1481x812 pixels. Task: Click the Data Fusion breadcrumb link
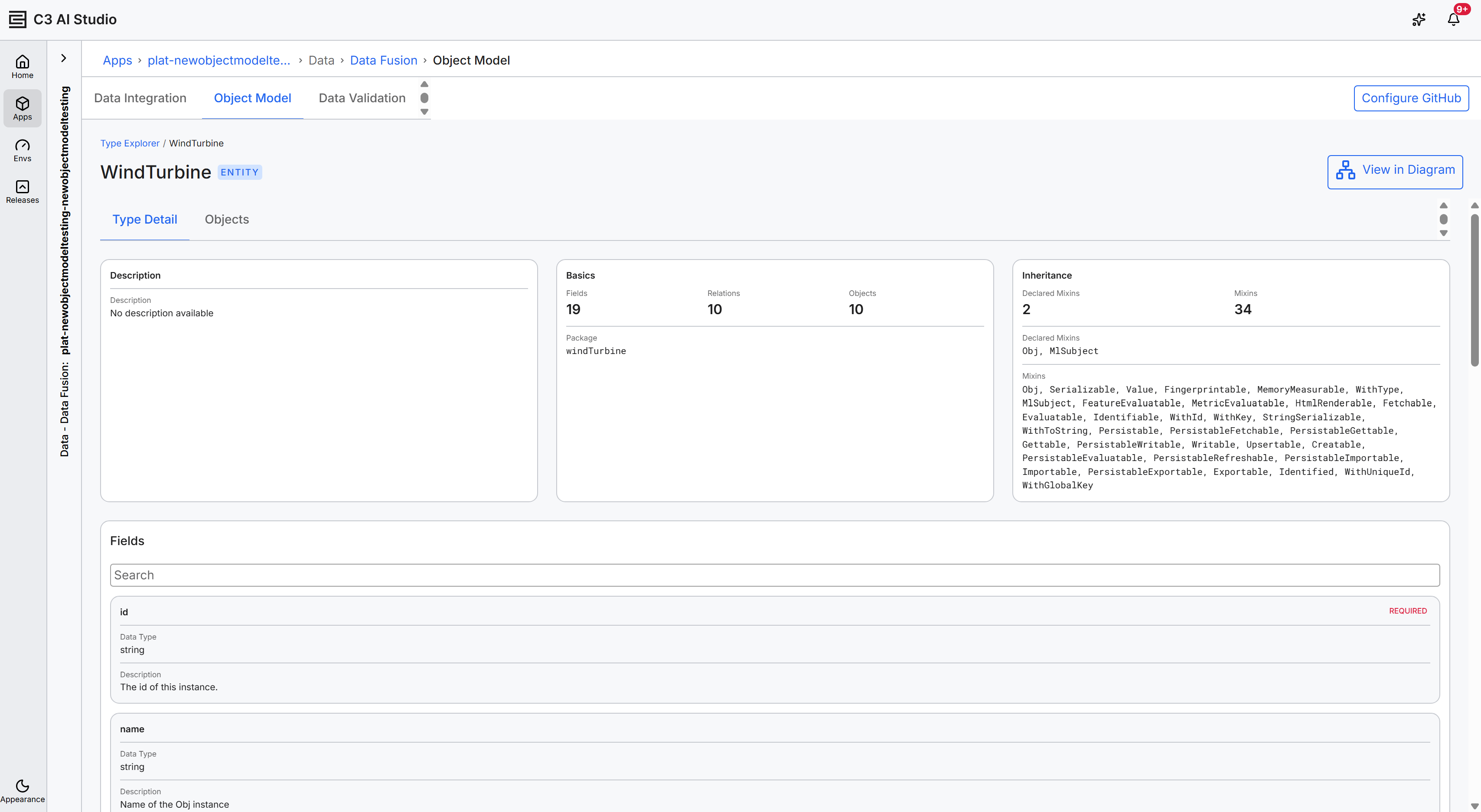click(383, 60)
